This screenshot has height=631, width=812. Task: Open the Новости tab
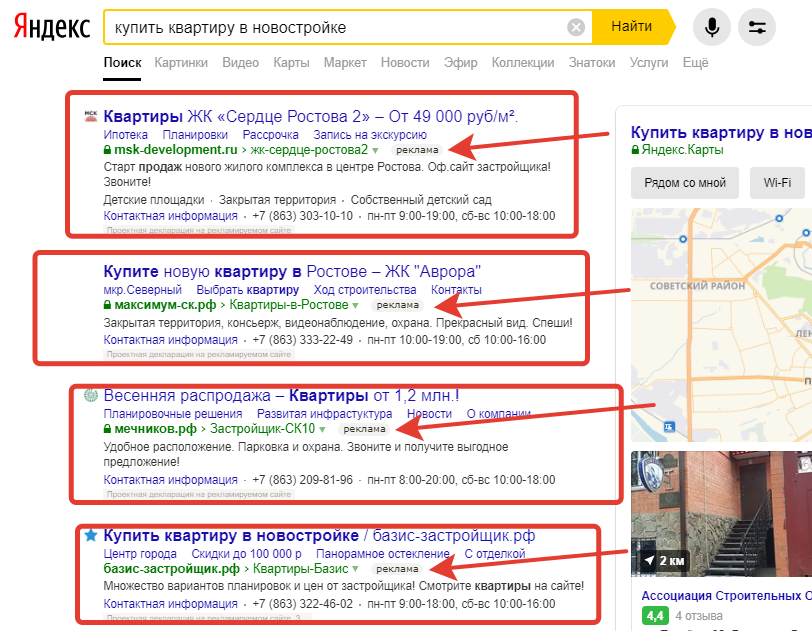[405, 63]
